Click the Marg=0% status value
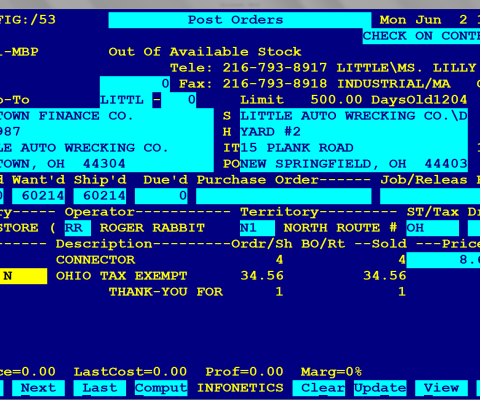This screenshot has width=480, height=400. point(332,372)
